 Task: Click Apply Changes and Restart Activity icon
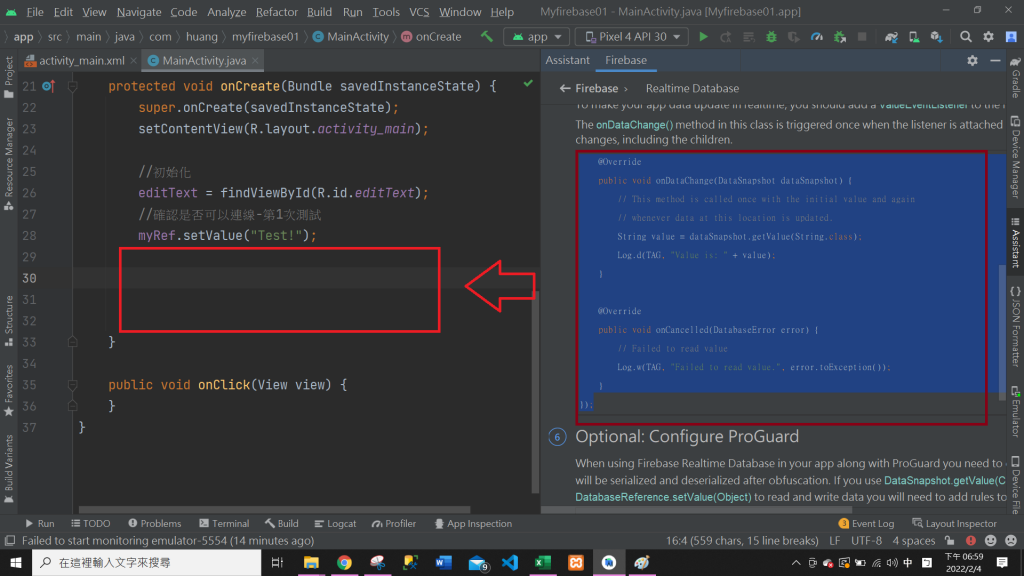726,37
